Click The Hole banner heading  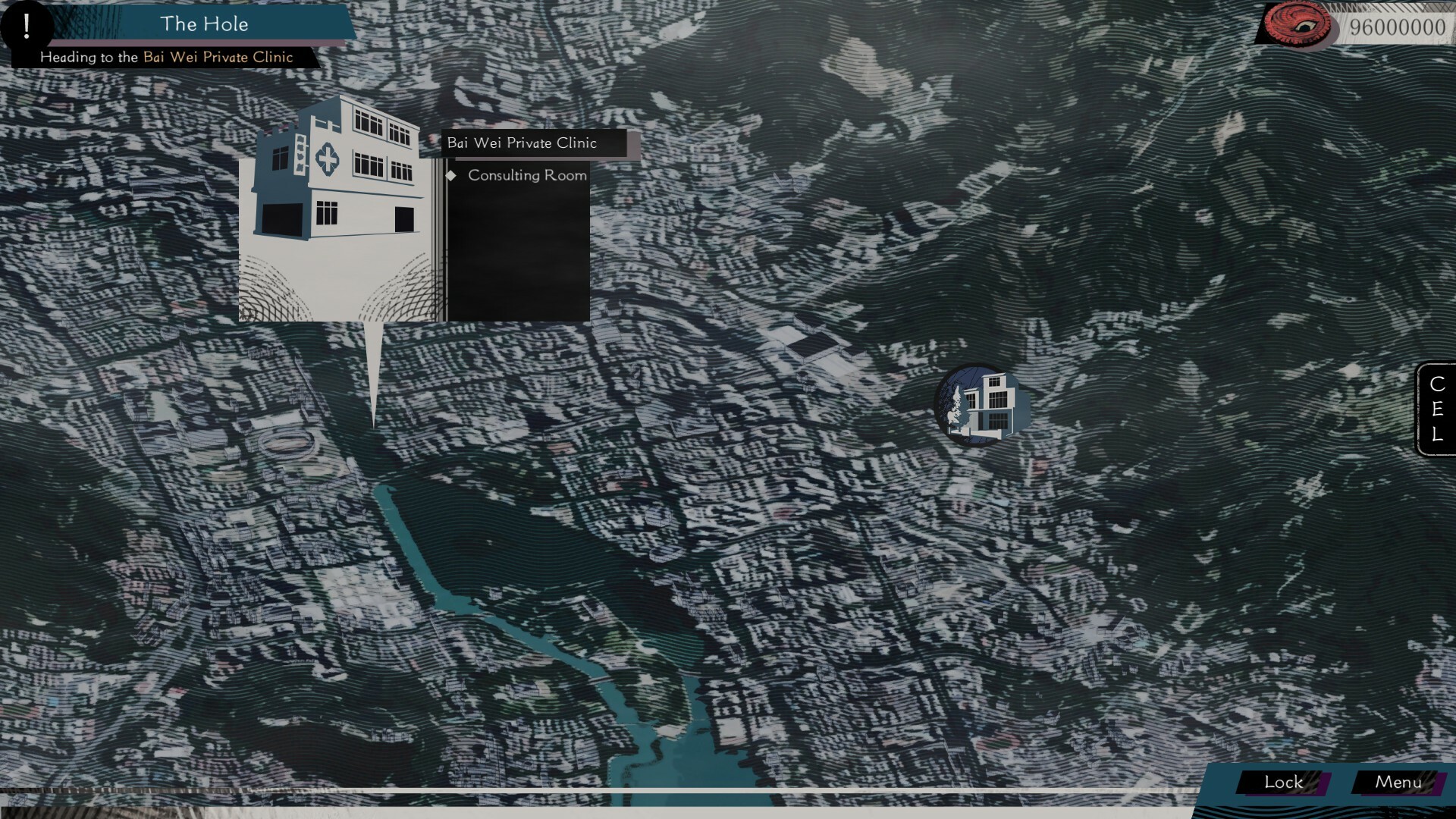tap(205, 24)
